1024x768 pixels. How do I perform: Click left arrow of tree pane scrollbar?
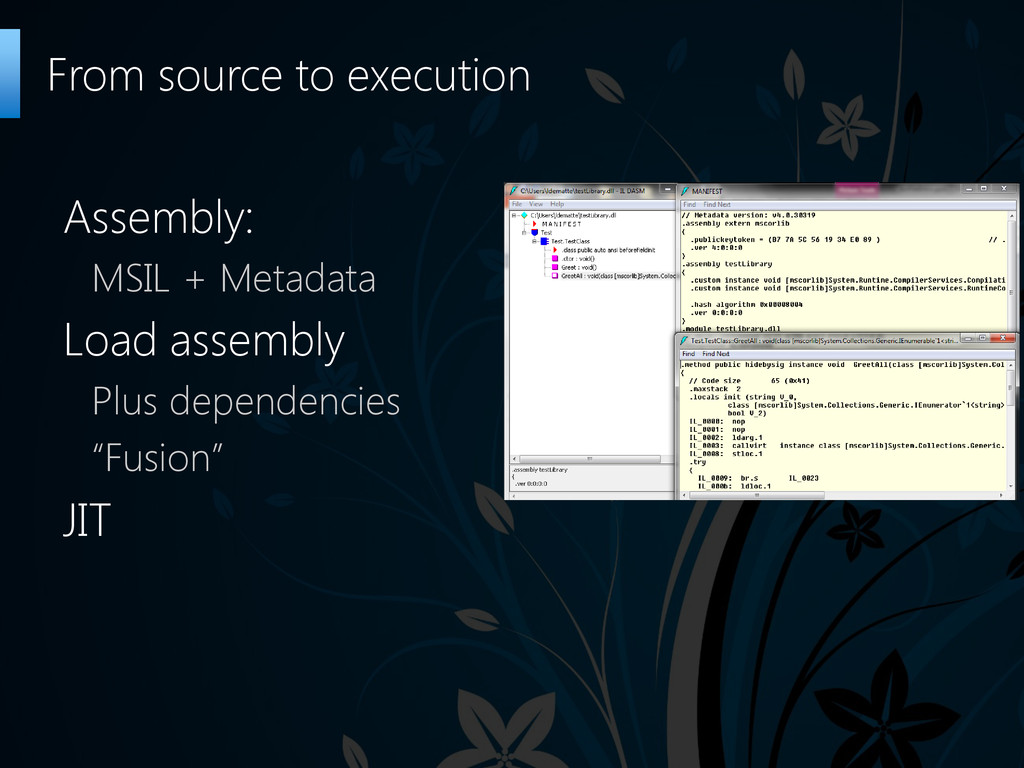[x=515, y=459]
